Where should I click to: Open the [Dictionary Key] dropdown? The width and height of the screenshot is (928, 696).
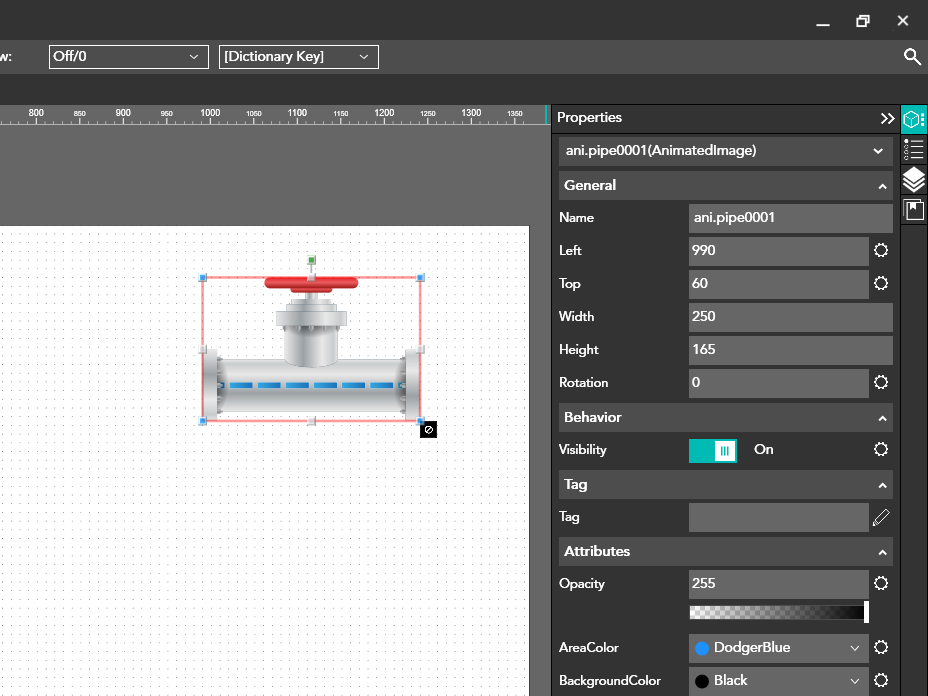point(298,57)
